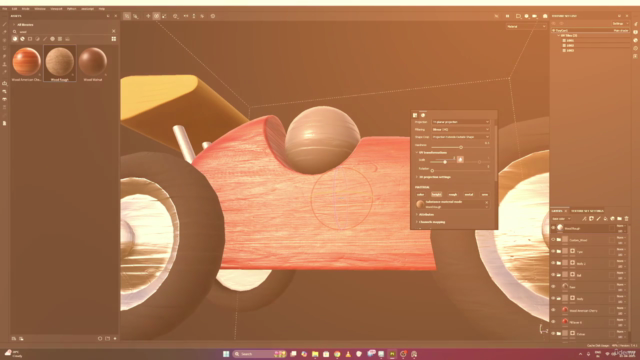Toggle horizontal symmetry mirror icon
Viewport: 640px width, 360px height.
(186, 16)
